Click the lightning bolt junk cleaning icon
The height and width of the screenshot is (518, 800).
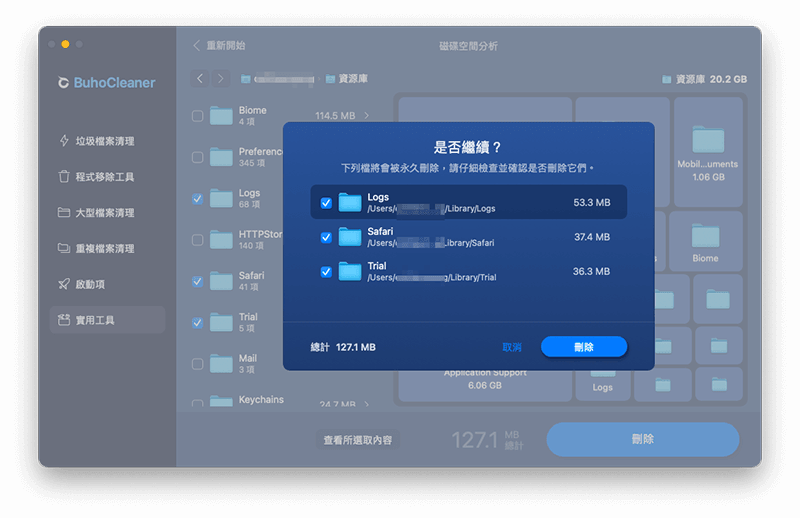coord(64,141)
